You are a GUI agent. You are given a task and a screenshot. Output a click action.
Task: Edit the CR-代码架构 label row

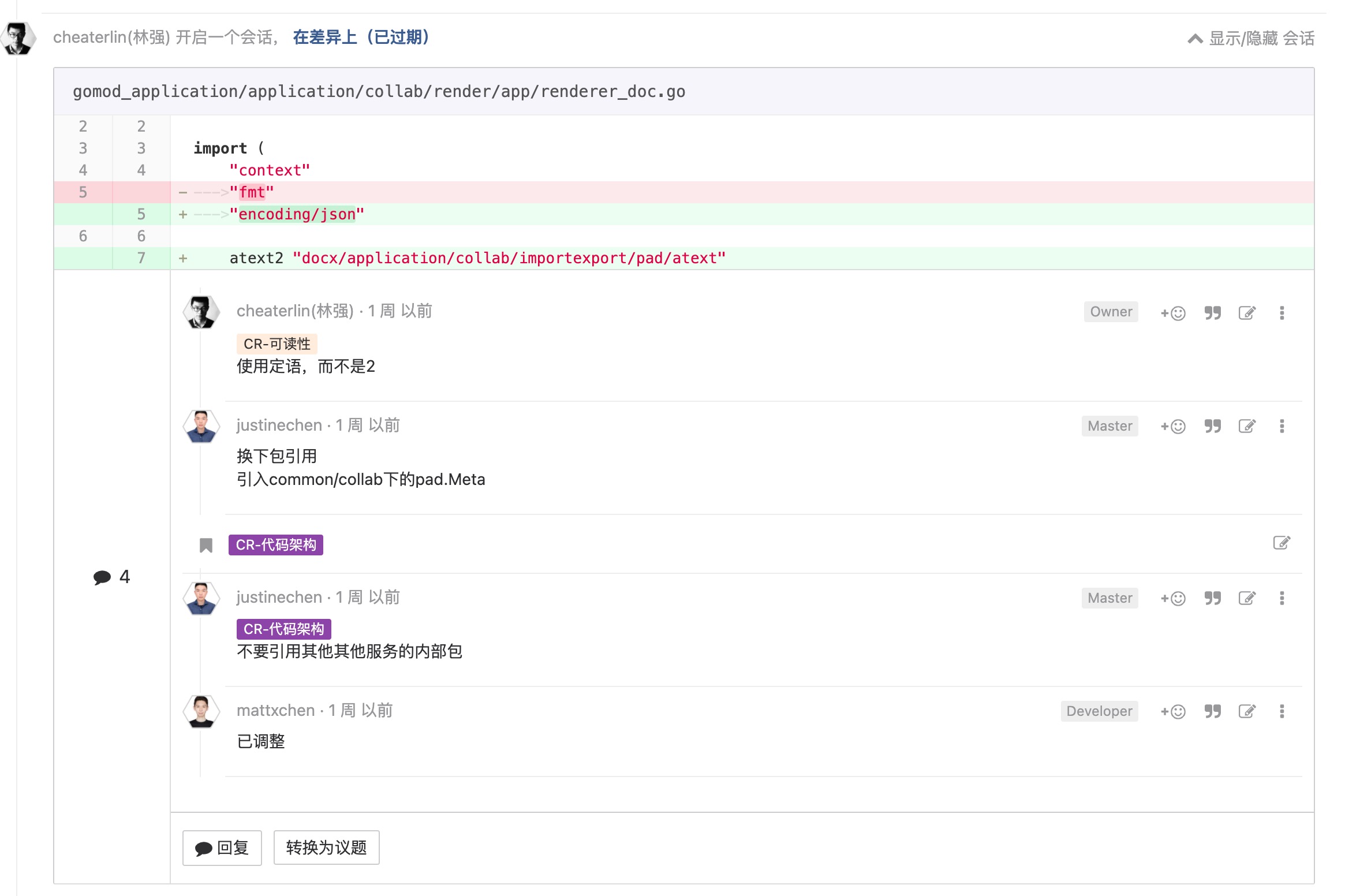(x=1281, y=543)
